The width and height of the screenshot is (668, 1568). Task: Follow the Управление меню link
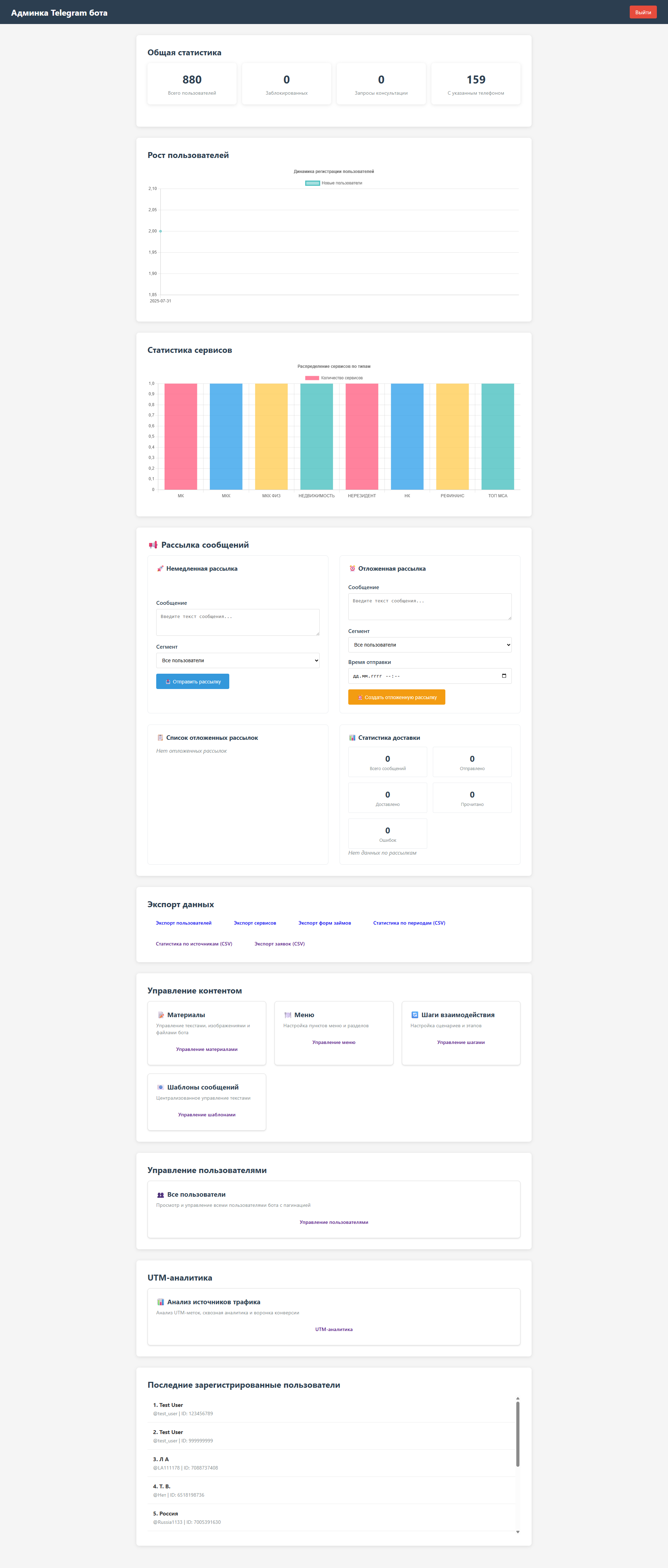pyautogui.click(x=333, y=1042)
